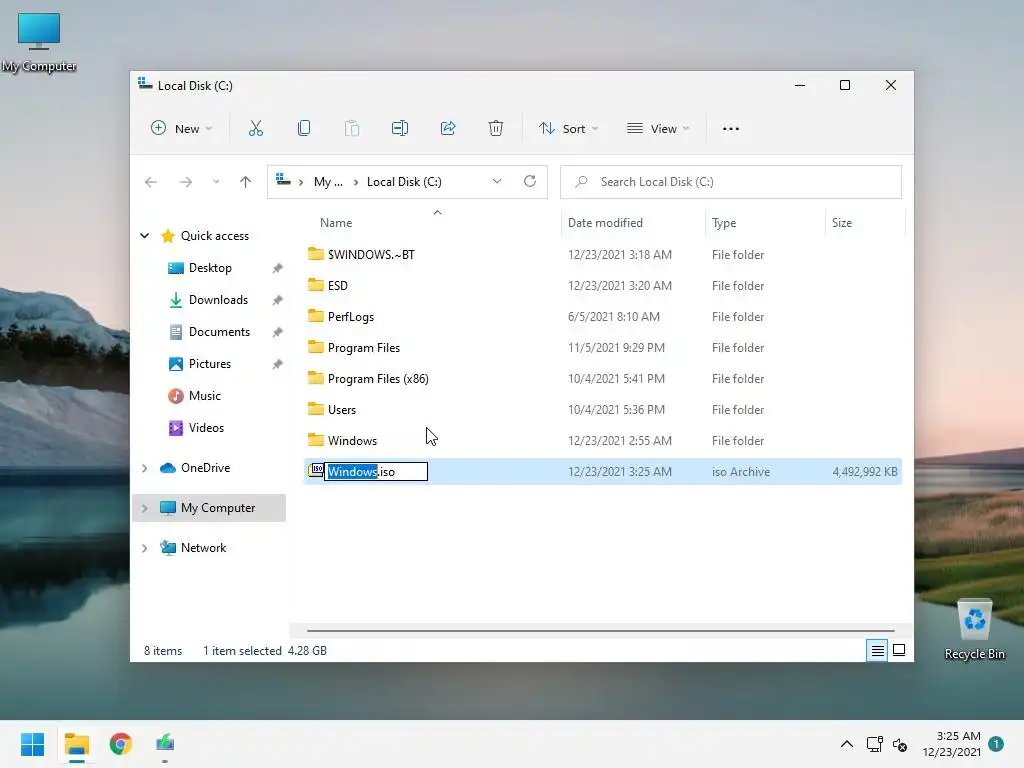Screen dimensions: 1024x768
Task: Expand the Network tree node
Action: (145, 548)
